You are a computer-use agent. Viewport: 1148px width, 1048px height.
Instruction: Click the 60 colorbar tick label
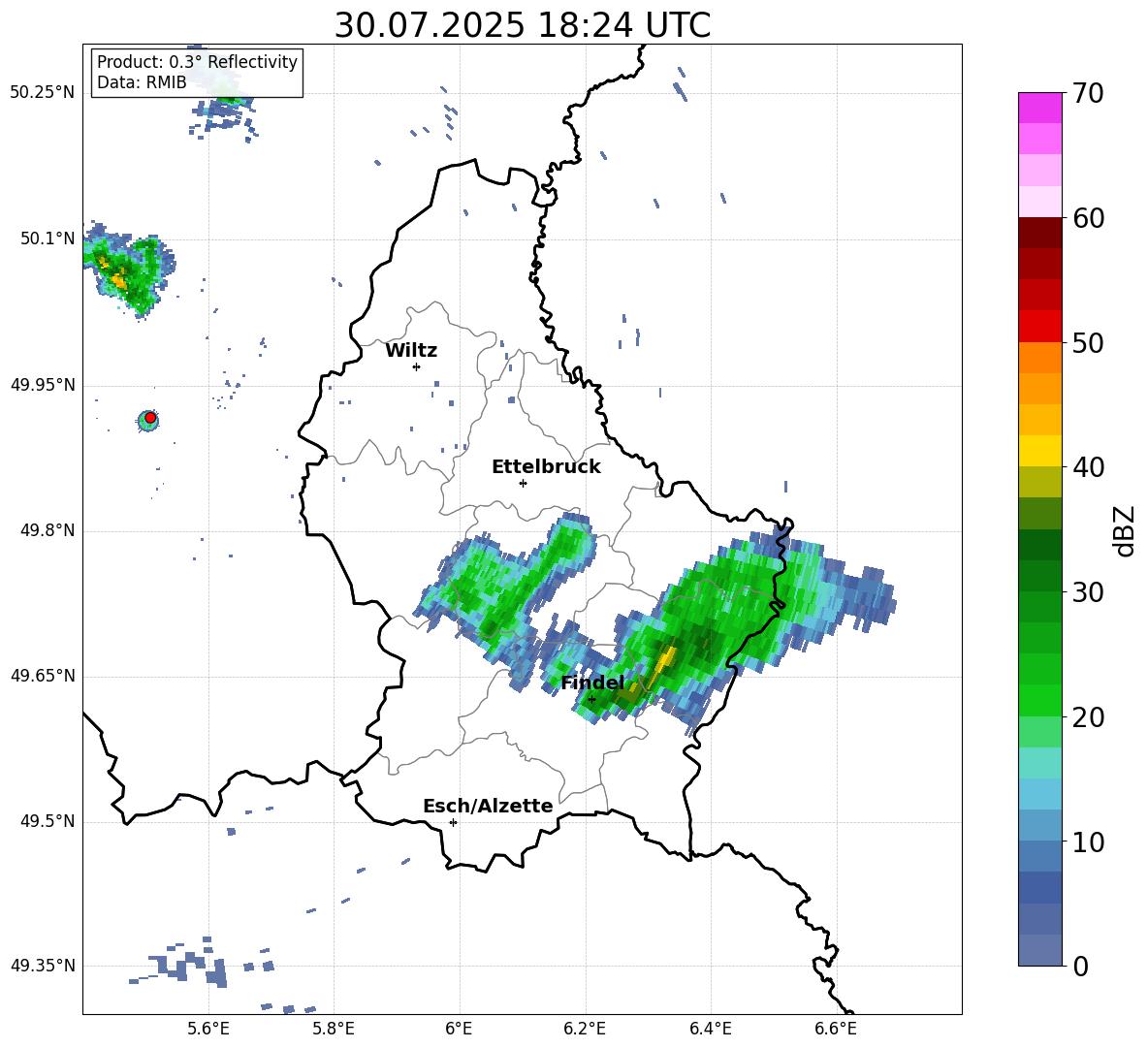coord(1087,218)
